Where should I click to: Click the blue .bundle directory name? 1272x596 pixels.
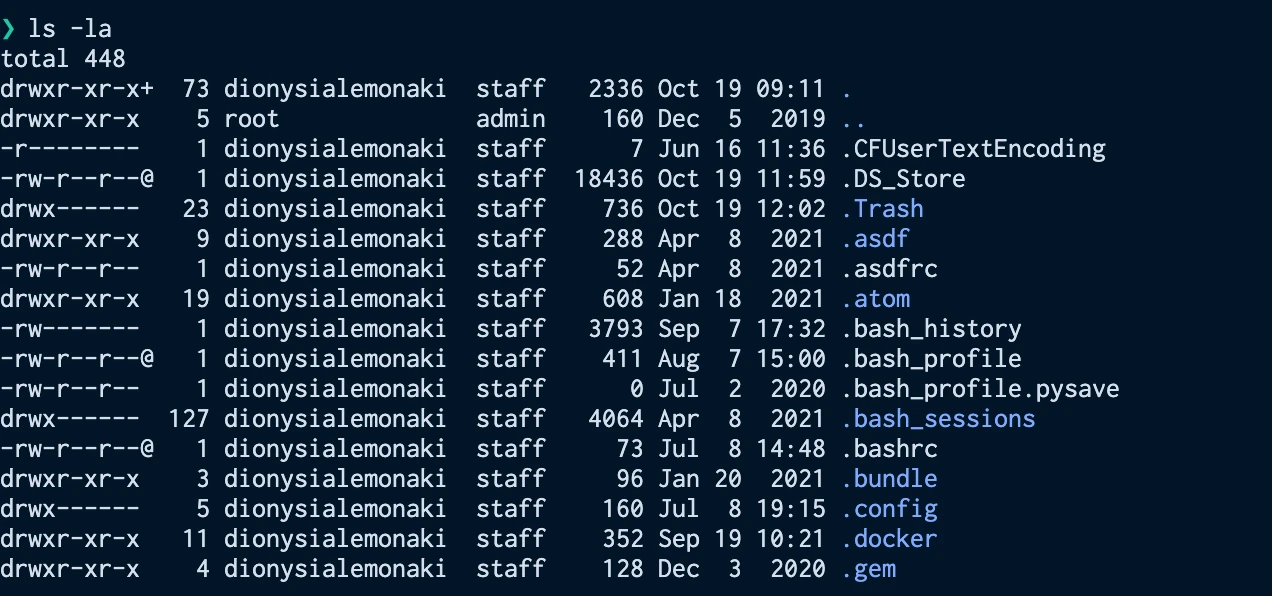[889, 479]
